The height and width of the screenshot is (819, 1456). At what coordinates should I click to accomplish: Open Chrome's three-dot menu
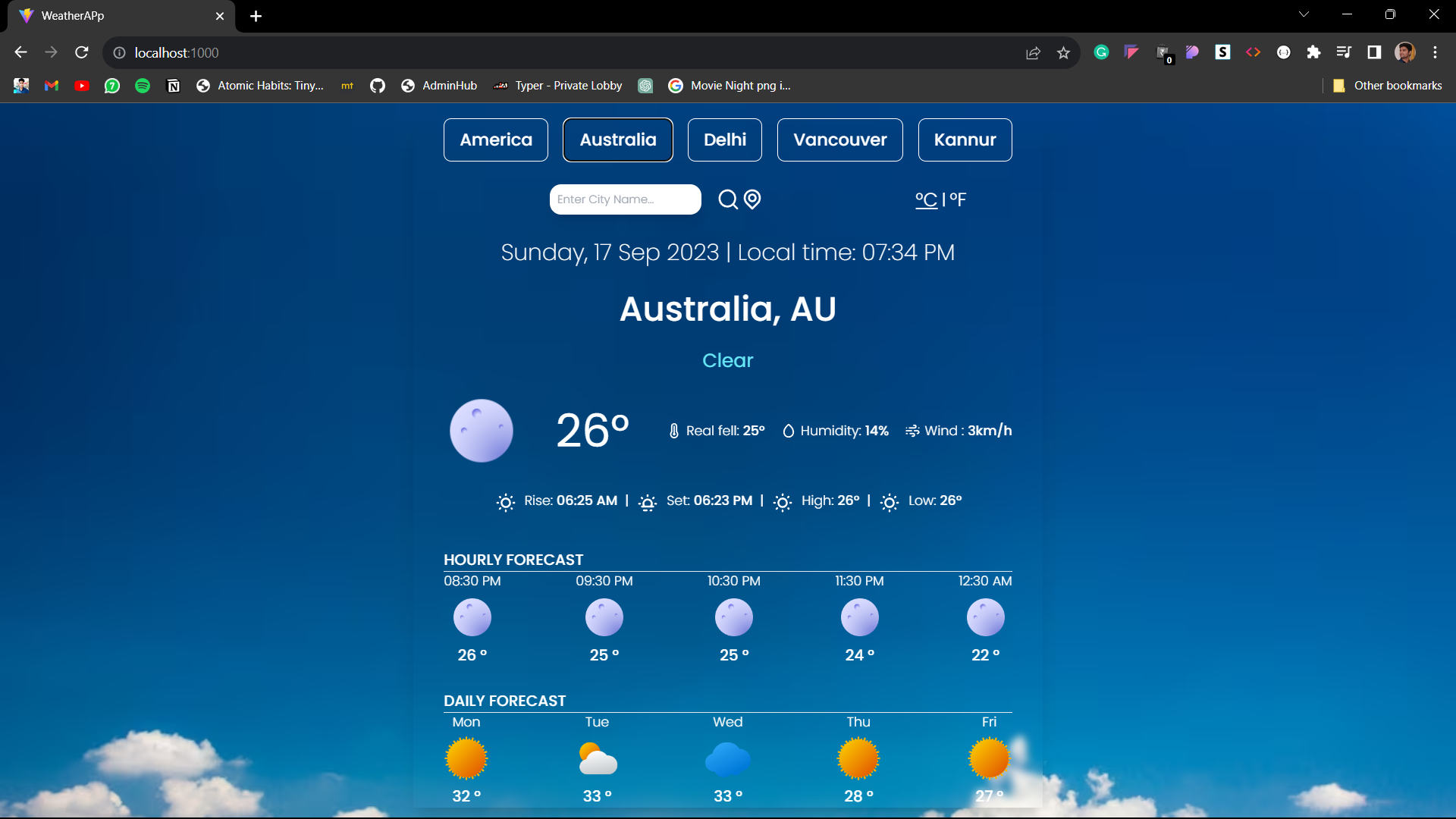tap(1435, 52)
